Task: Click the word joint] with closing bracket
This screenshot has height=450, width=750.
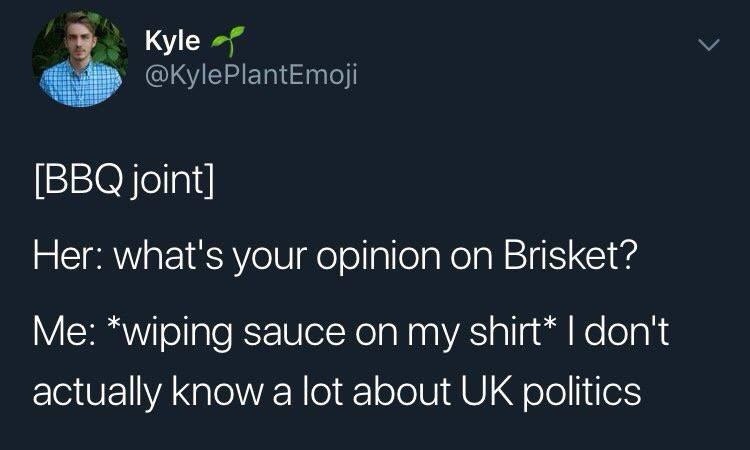Action: pos(172,180)
